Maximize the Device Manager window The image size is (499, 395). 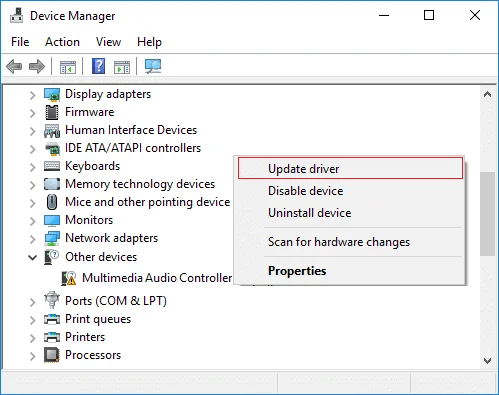coord(429,15)
